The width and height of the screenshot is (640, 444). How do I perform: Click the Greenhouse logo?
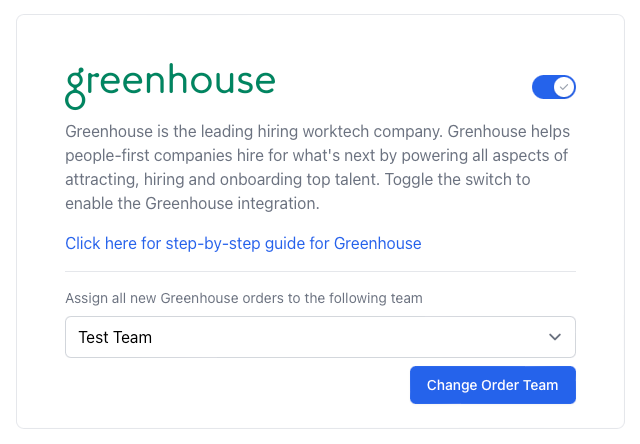170,84
